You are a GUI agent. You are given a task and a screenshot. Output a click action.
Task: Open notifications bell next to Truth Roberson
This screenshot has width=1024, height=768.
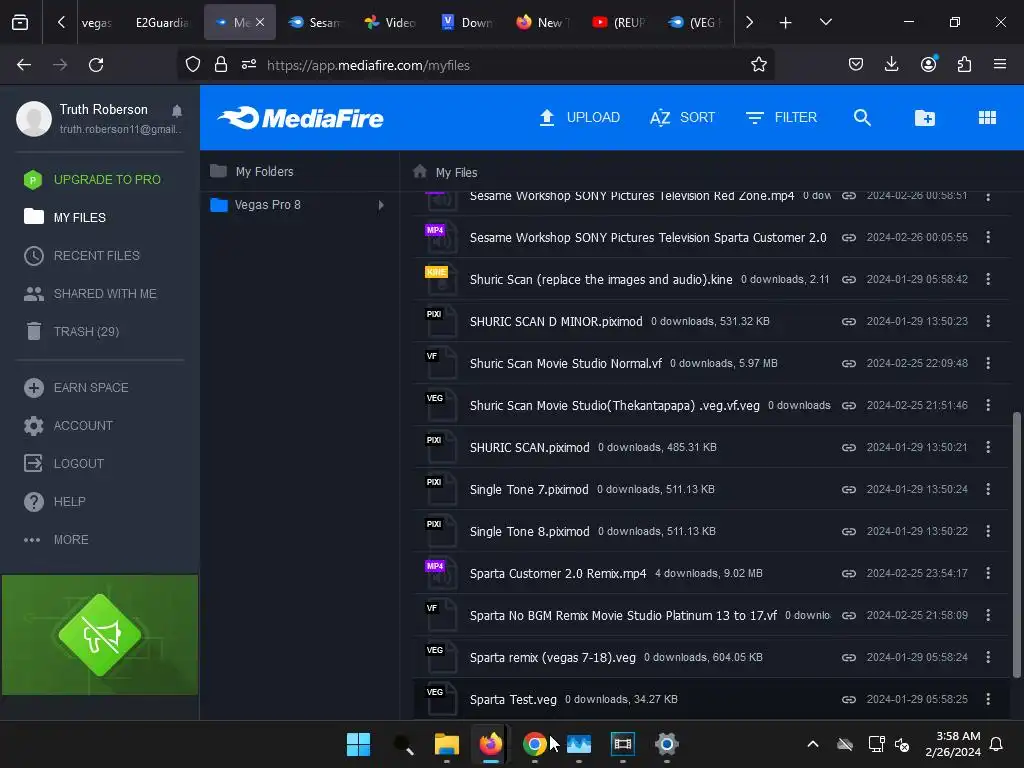coord(177,110)
